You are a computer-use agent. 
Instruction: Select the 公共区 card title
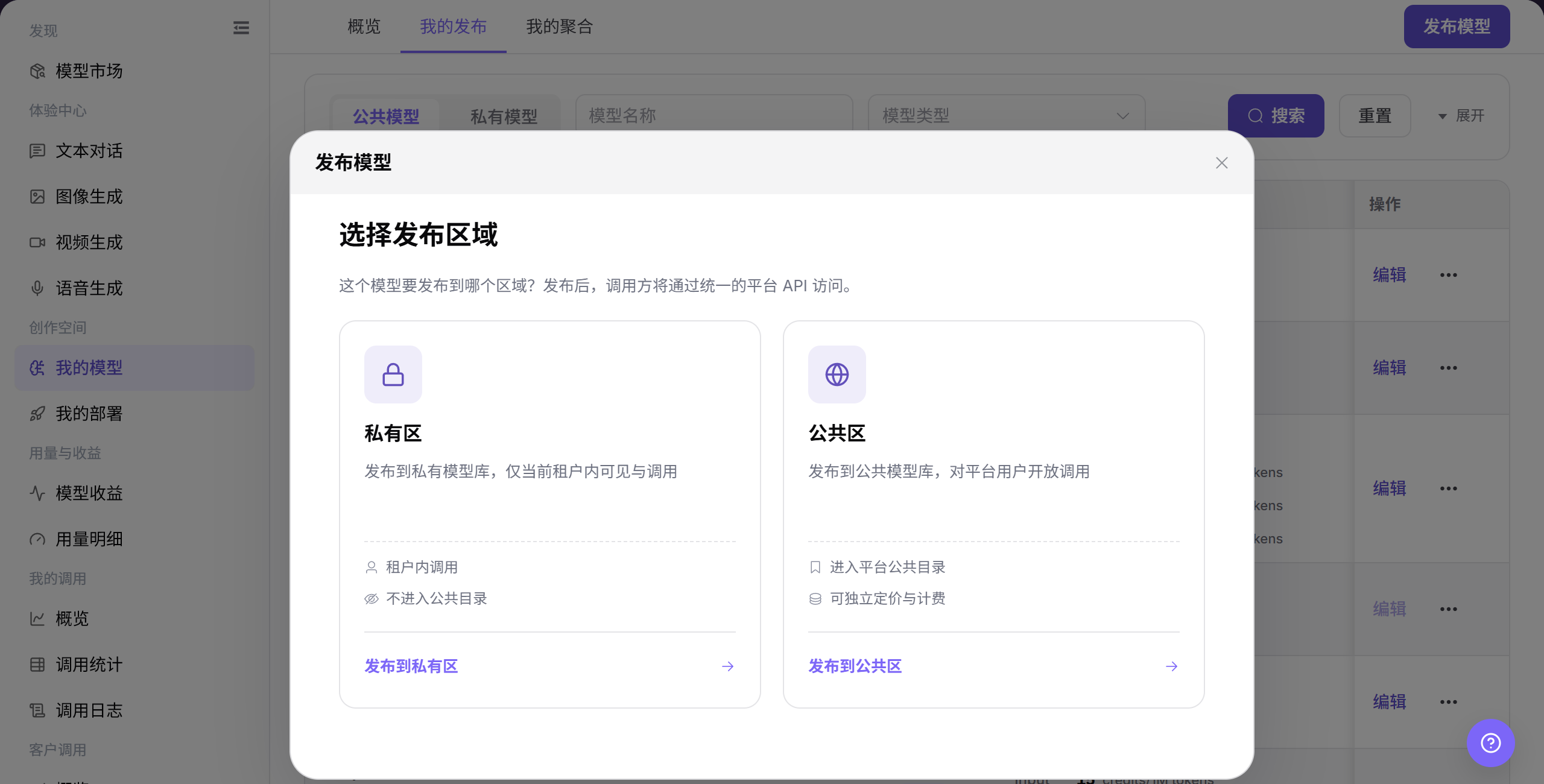837,434
